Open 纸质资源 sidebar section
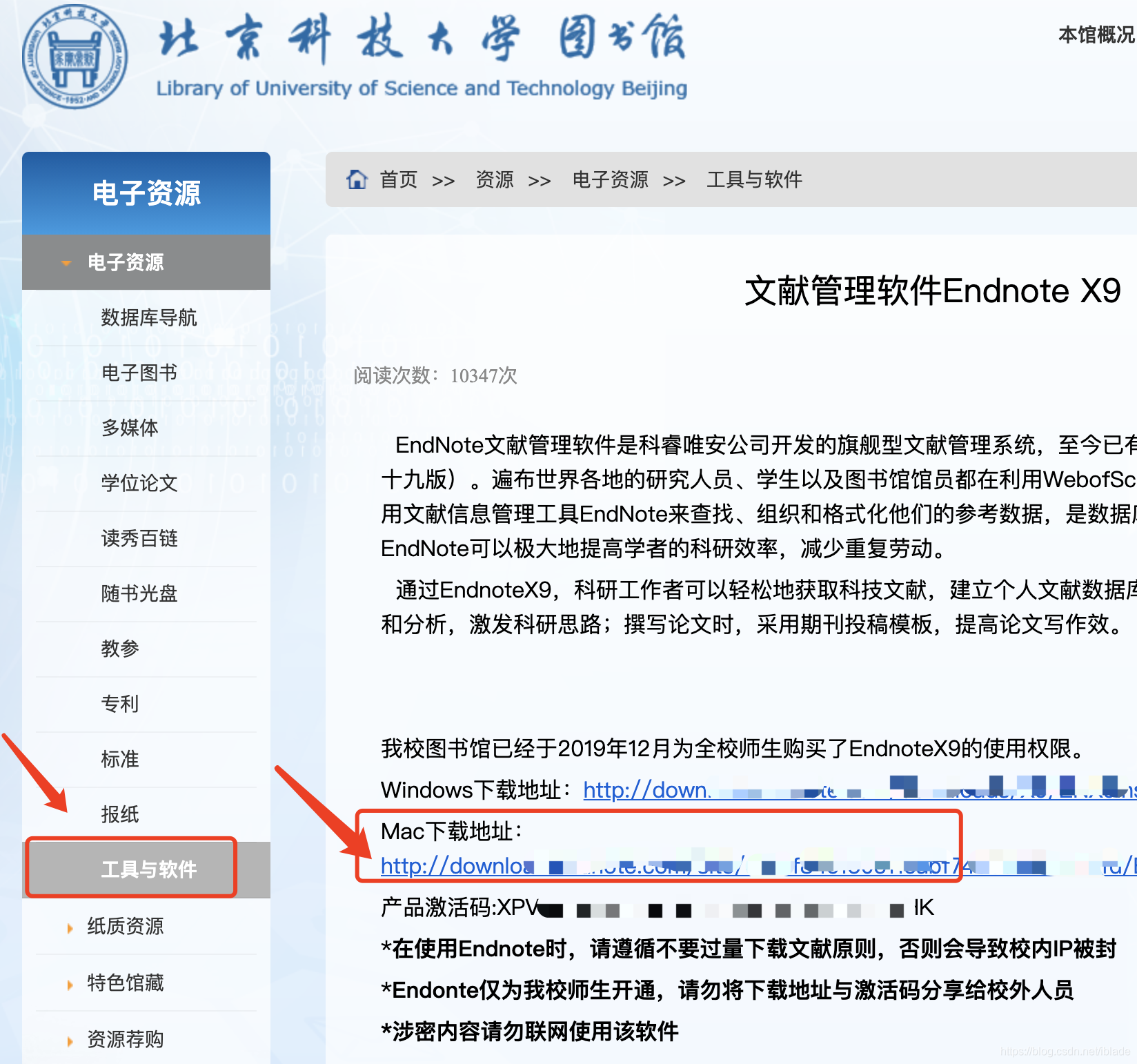Viewport: 1137px width, 1064px height. point(126,926)
